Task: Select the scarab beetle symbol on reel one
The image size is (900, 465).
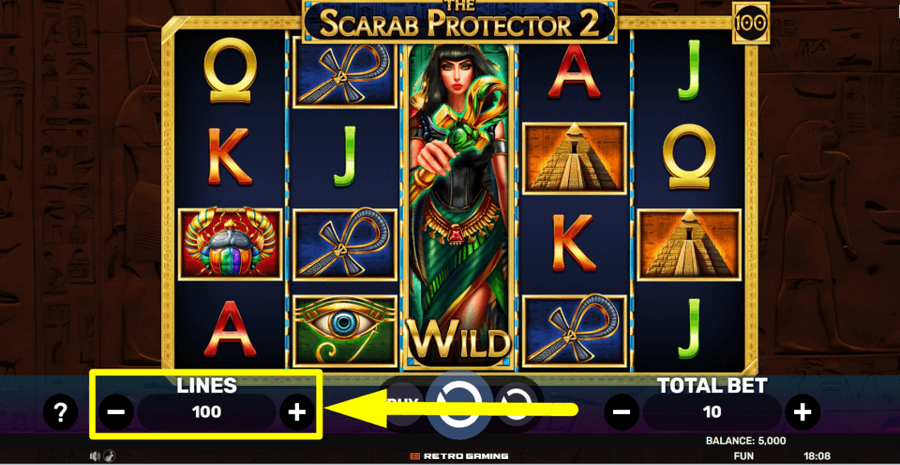Action: coord(230,245)
